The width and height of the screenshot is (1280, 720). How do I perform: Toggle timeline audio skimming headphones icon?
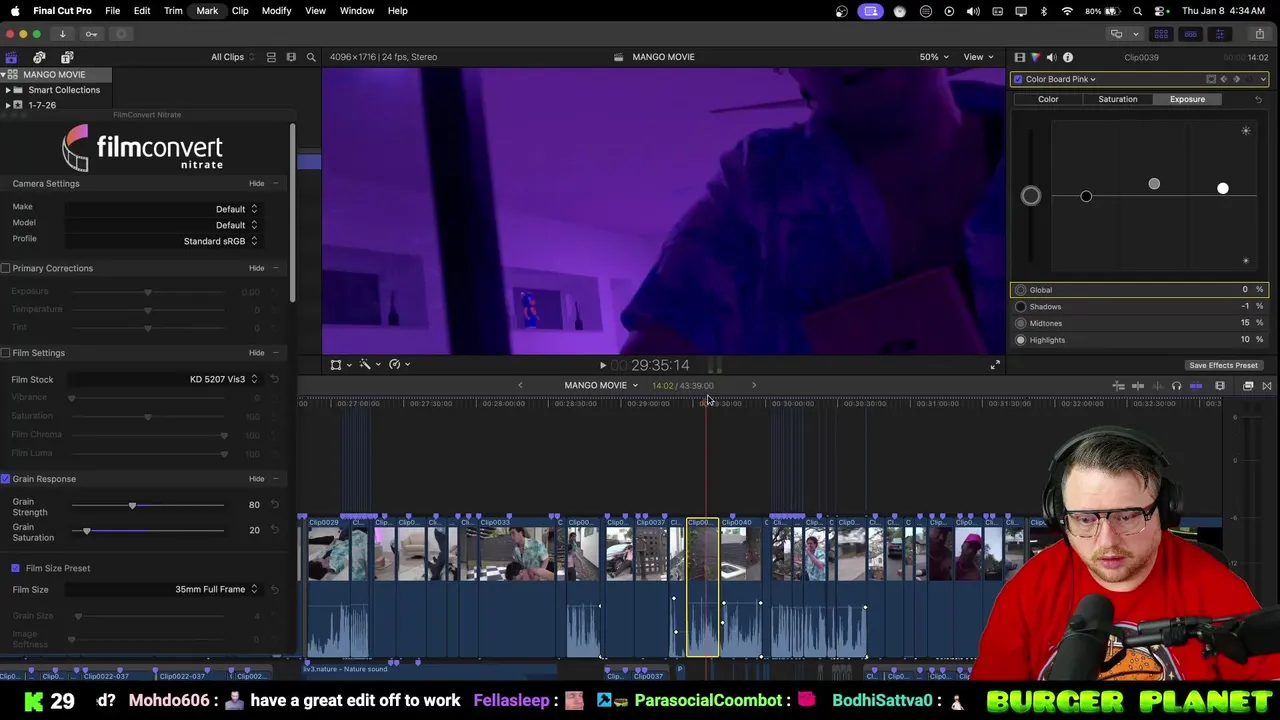(x=1176, y=386)
